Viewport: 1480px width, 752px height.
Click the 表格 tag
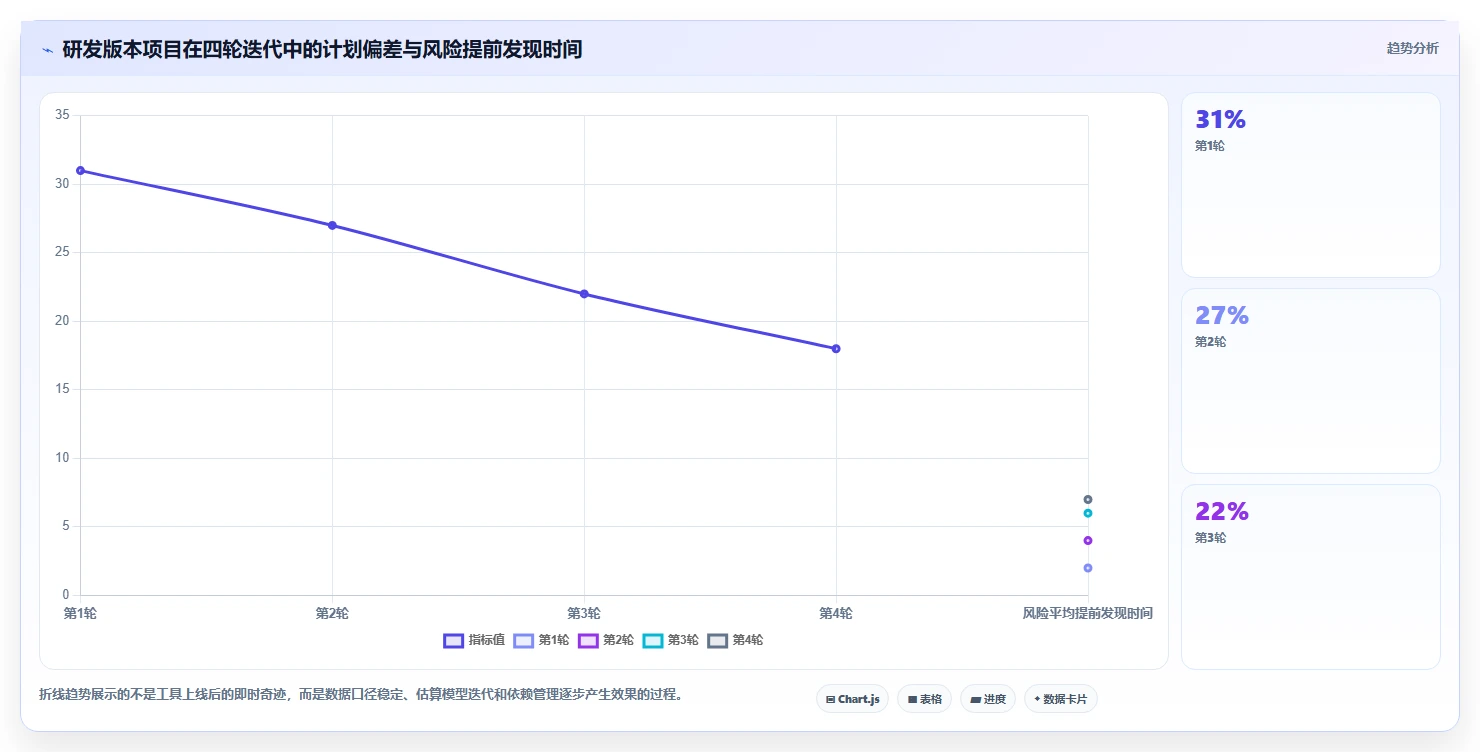click(924, 699)
